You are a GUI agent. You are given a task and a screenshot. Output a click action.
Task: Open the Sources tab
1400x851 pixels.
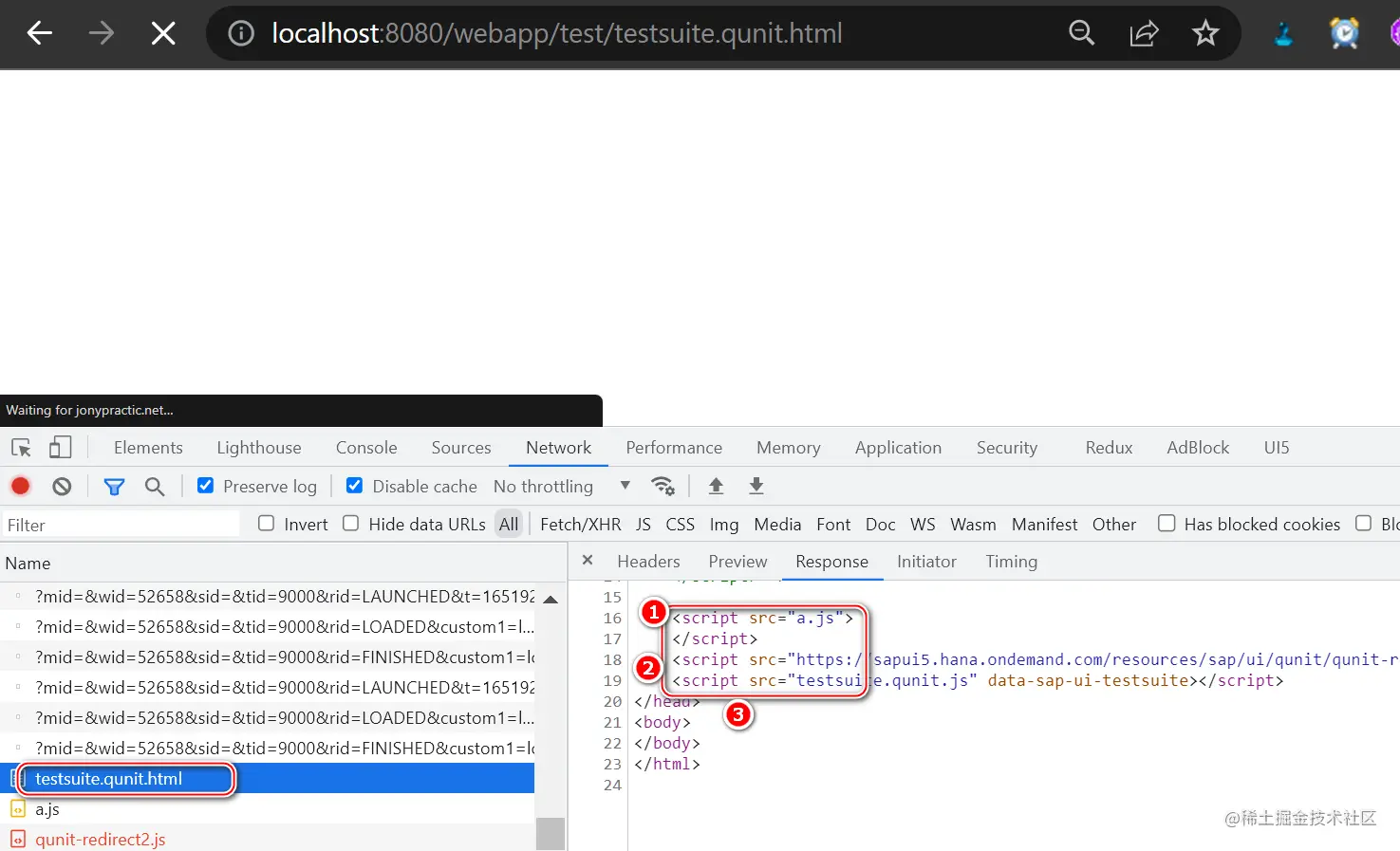461,448
